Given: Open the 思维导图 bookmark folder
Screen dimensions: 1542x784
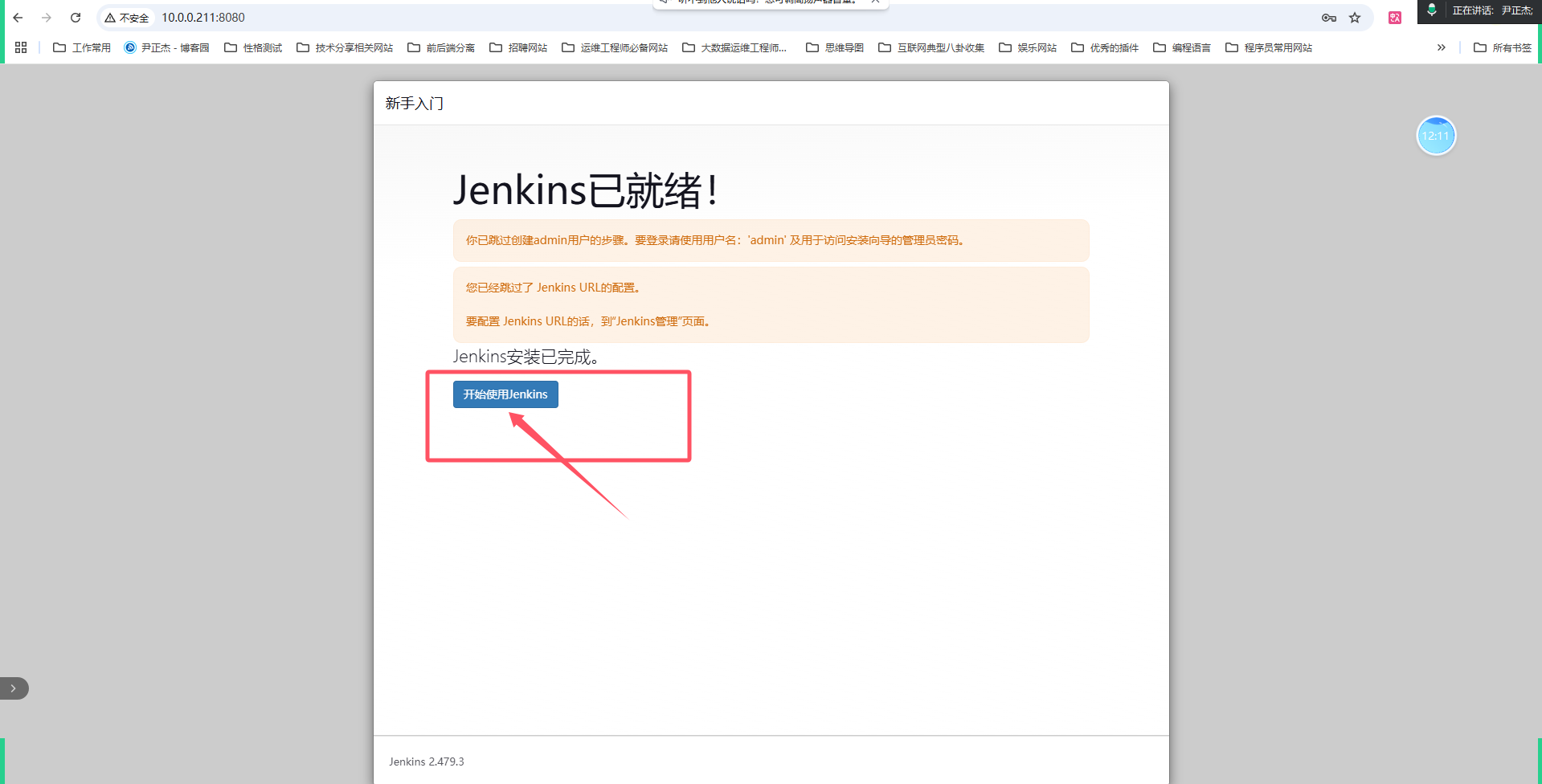Looking at the screenshot, I should (835, 47).
